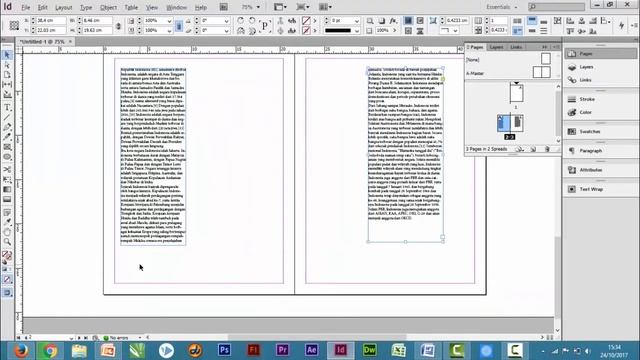Click the X position input field
This screenshot has width=640, height=360.
pos(51,20)
